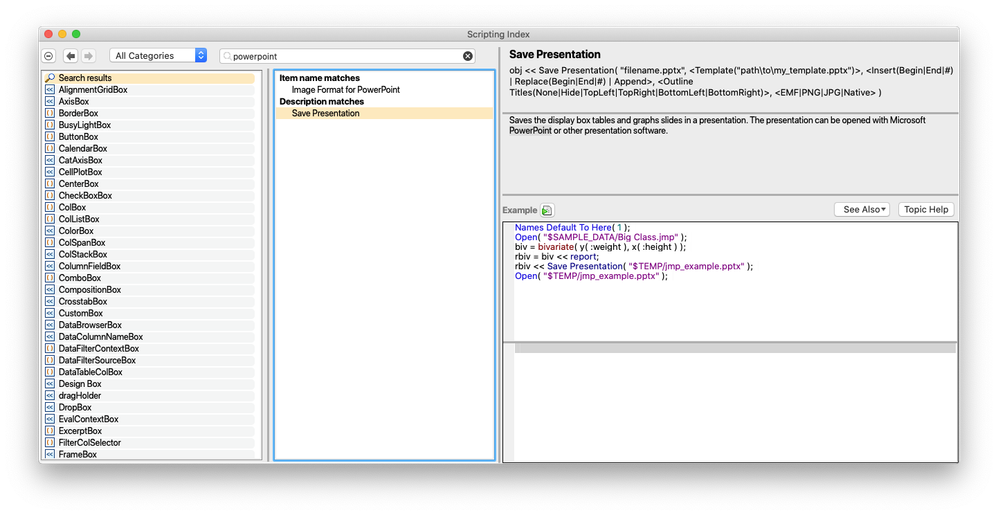998x515 pixels.
Task: Click the rbiv << Save Presentation script line
Action: 634,266
